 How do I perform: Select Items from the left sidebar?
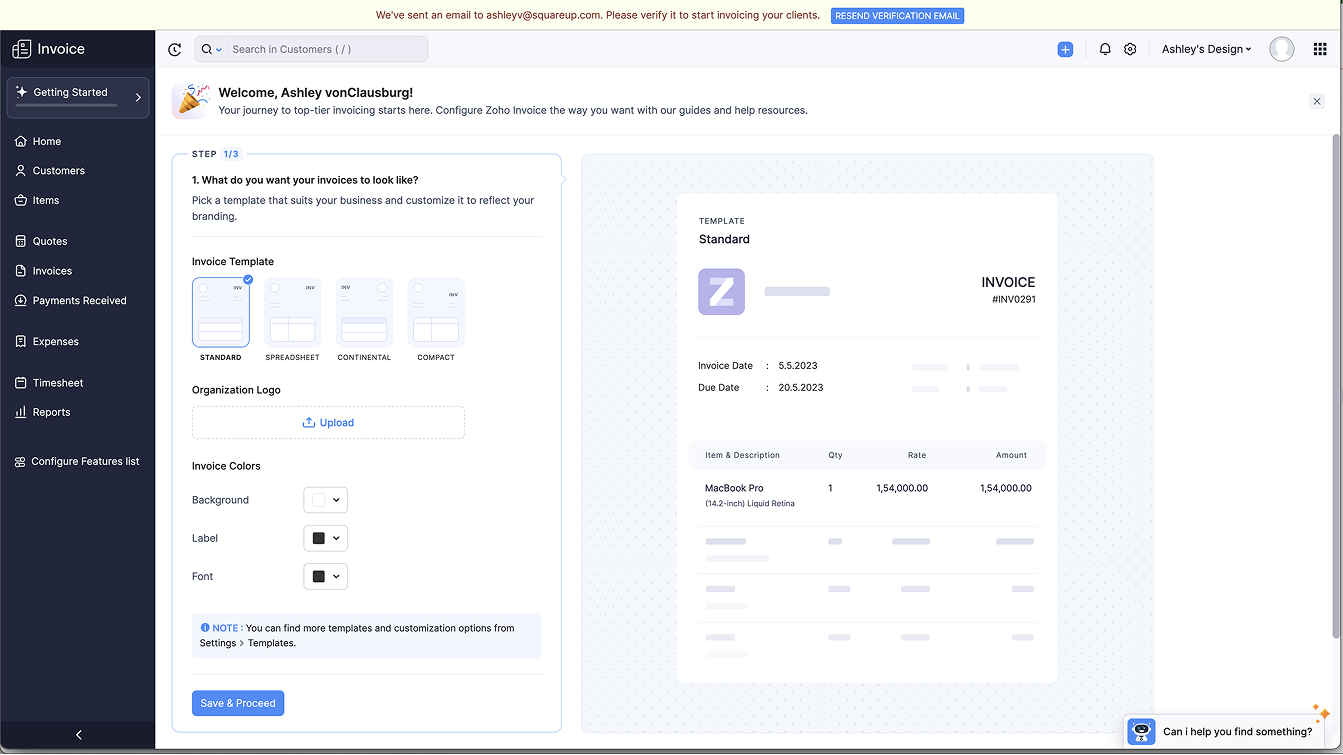(x=44, y=200)
